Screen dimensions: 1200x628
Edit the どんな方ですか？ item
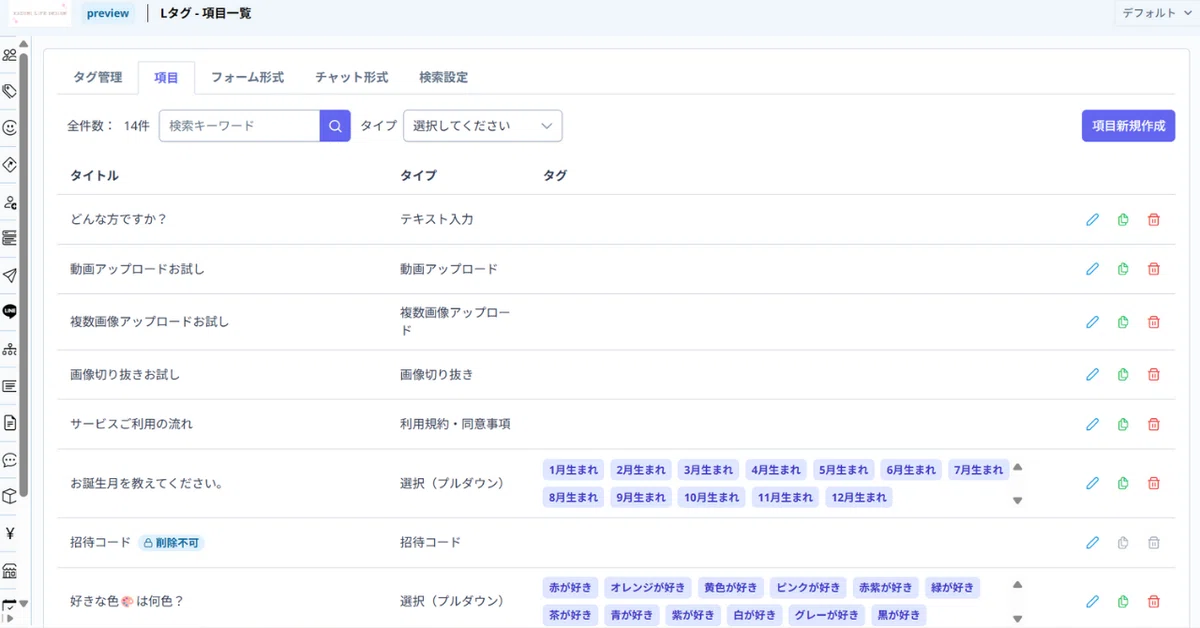click(x=1092, y=219)
